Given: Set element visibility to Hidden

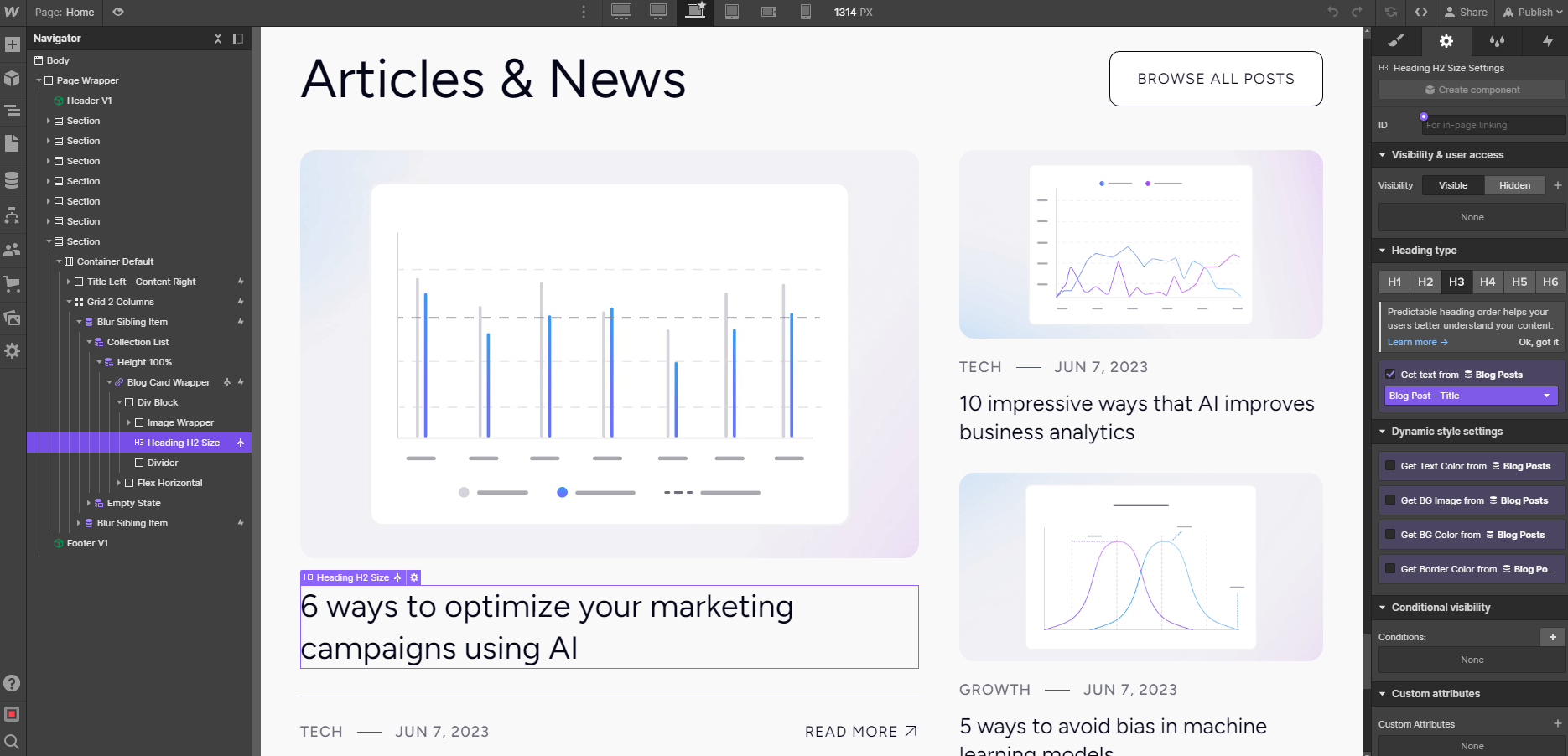Looking at the screenshot, I should [x=1514, y=184].
